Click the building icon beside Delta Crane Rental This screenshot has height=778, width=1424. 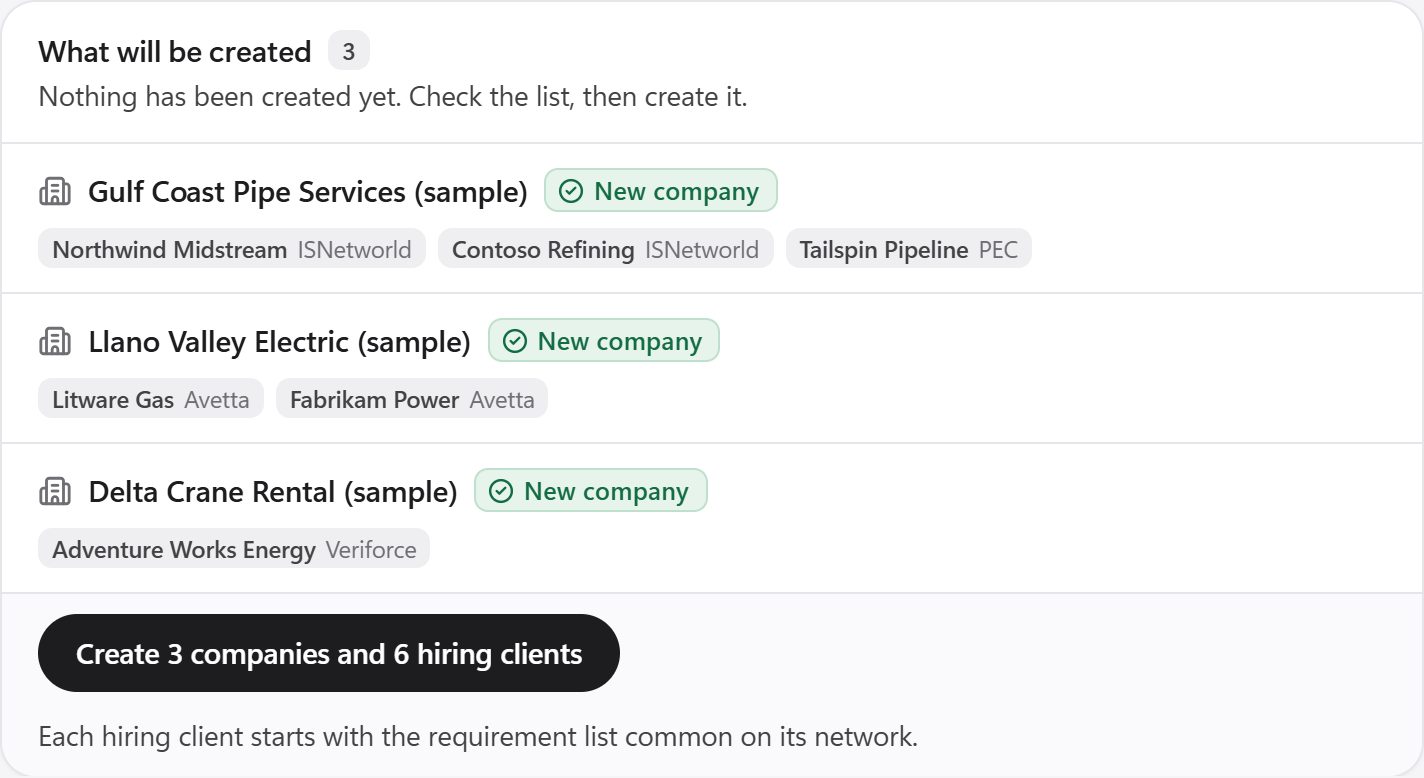(55, 492)
